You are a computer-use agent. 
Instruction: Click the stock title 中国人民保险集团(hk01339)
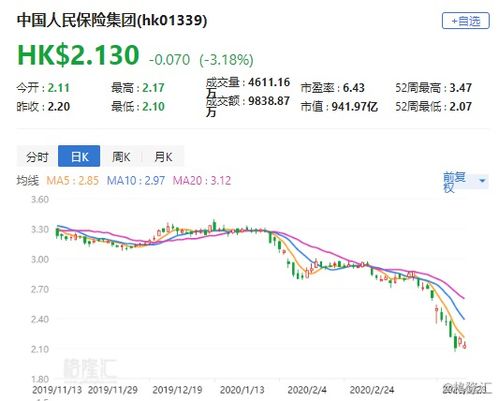click(x=112, y=21)
